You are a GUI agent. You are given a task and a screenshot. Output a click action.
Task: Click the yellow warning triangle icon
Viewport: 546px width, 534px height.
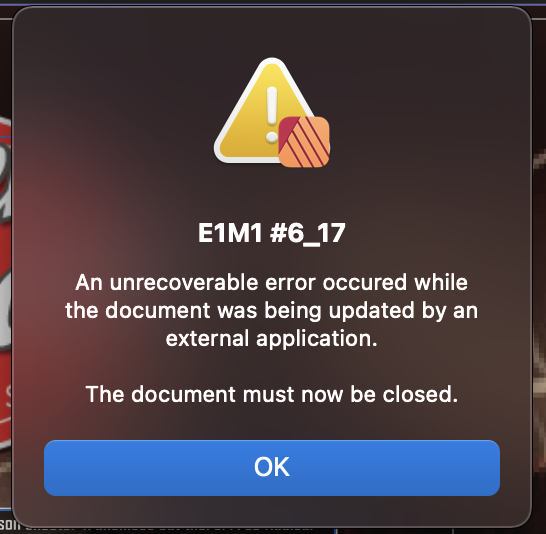pos(265,111)
